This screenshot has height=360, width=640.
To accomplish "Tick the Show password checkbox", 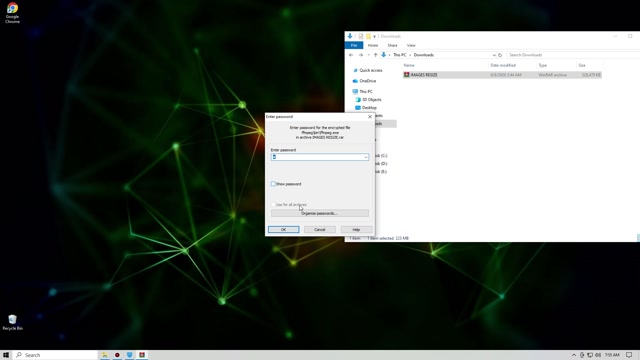I will click(x=273, y=184).
